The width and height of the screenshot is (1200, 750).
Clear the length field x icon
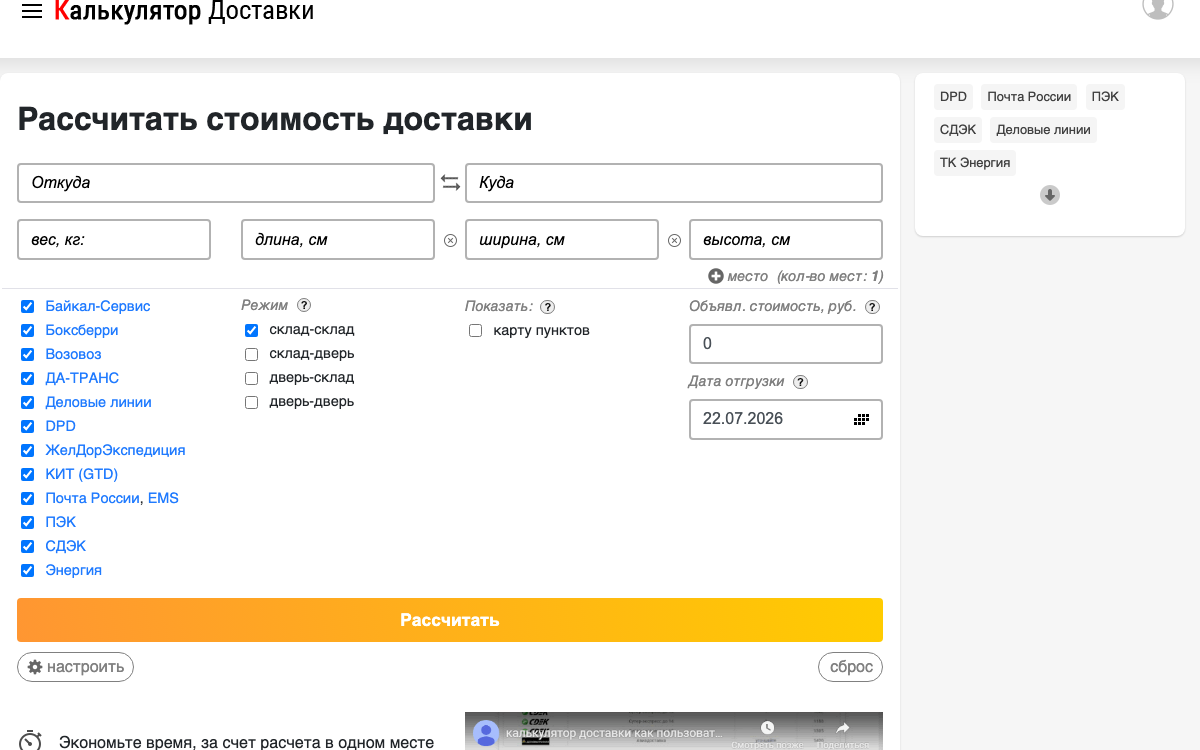(x=450, y=240)
